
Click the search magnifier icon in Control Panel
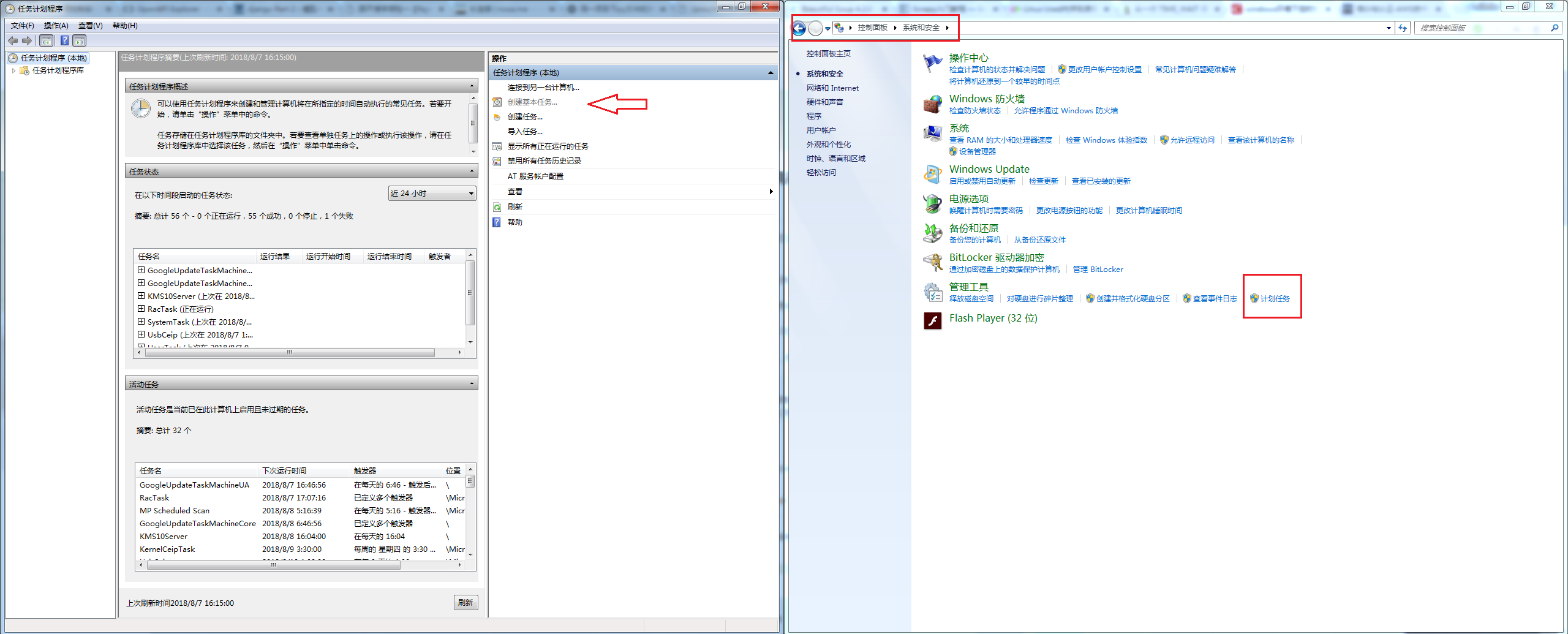1555,28
